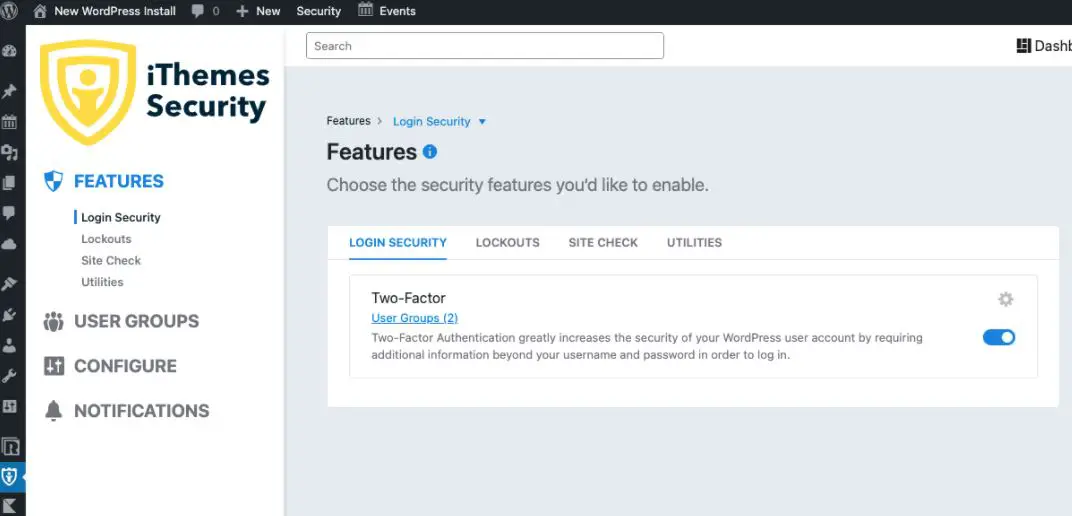
Task: Click the Events calendar icon in admin bar
Action: [366, 10]
